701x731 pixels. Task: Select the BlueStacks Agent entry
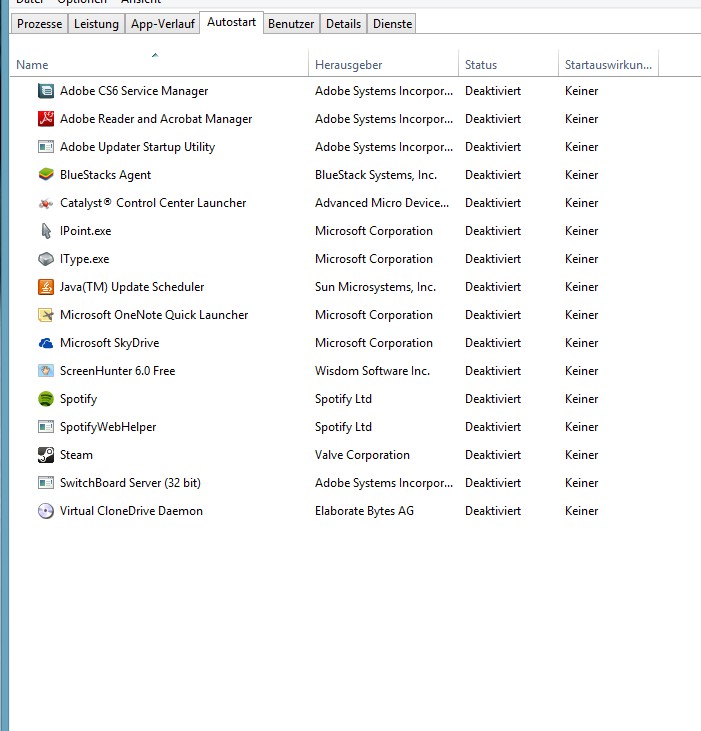105,175
